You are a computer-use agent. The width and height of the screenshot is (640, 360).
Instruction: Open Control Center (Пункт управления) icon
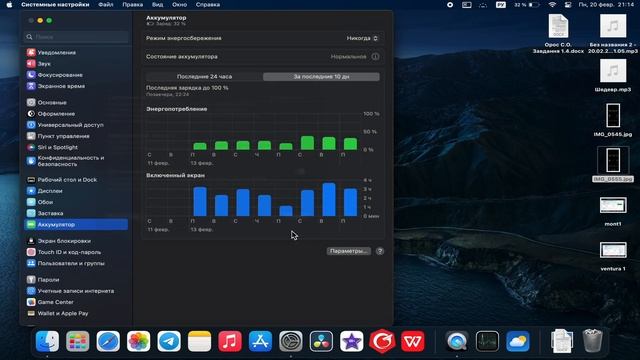[31, 136]
